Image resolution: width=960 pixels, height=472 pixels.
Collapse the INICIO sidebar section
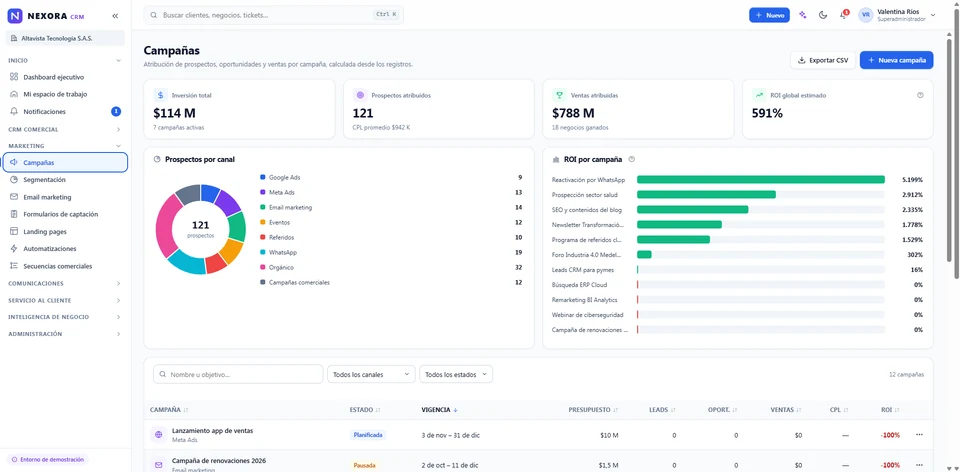pos(118,61)
